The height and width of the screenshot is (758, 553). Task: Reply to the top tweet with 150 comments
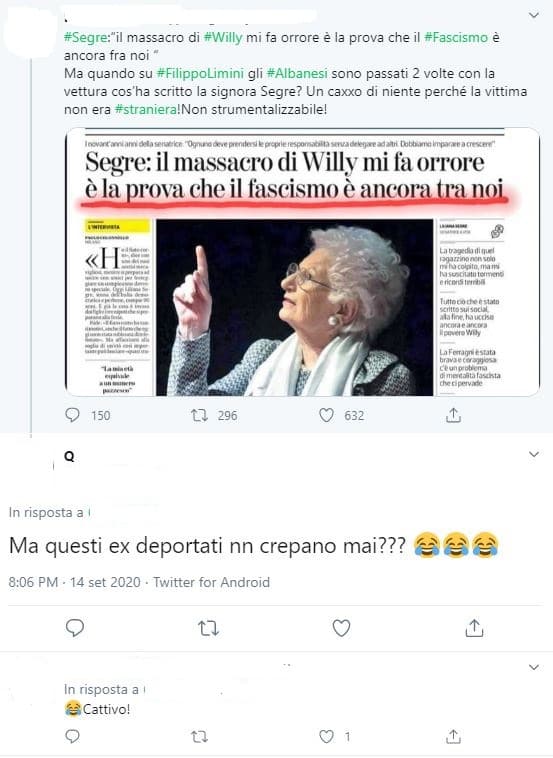pyautogui.click(x=73, y=415)
